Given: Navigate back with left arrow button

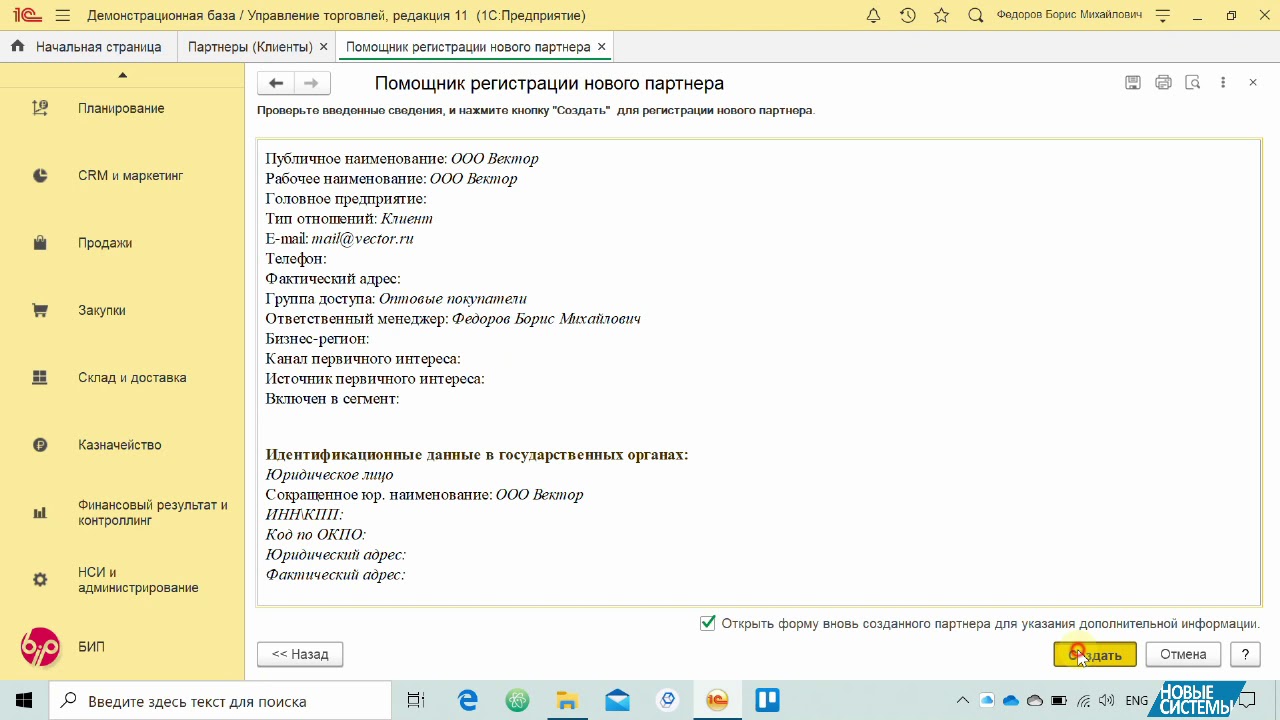Looking at the screenshot, I should 276,83.
